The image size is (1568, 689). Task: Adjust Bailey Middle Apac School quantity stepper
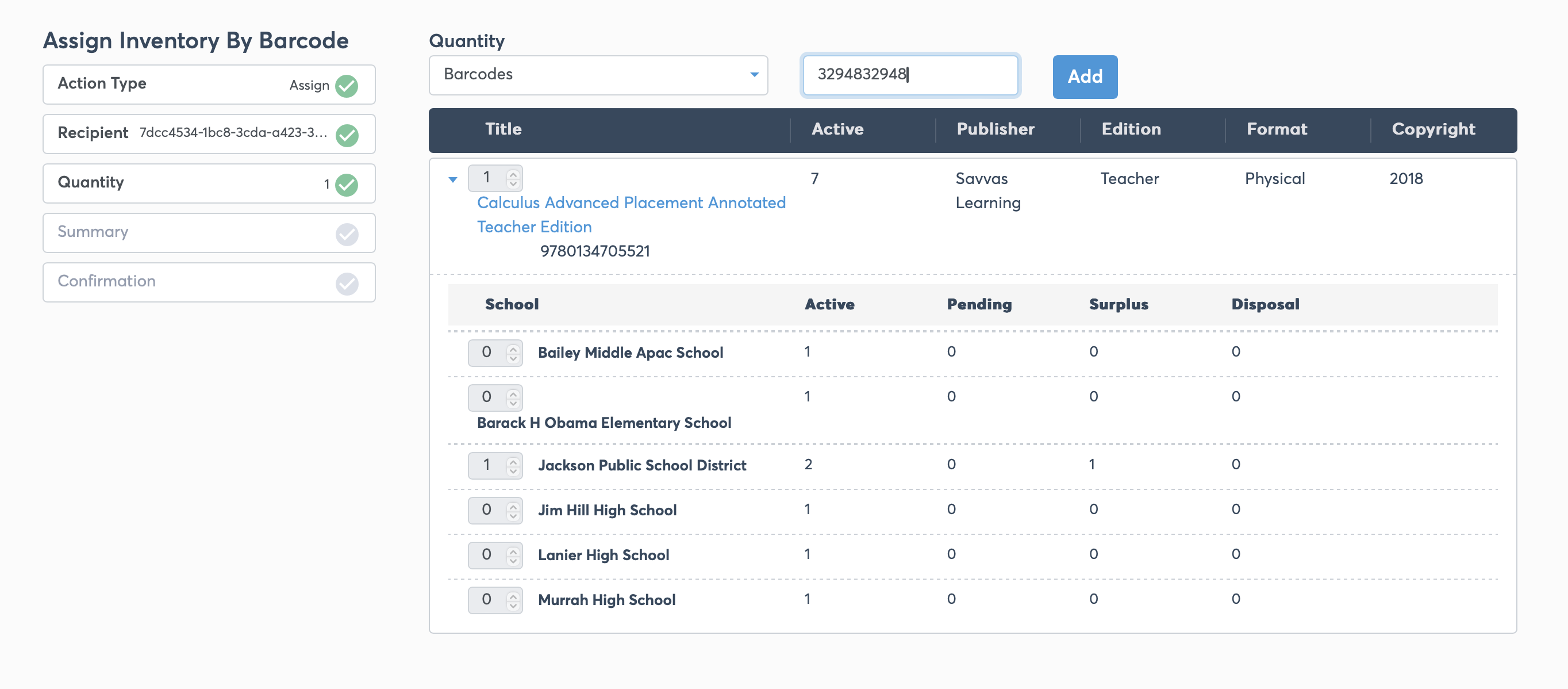[513, 353]
